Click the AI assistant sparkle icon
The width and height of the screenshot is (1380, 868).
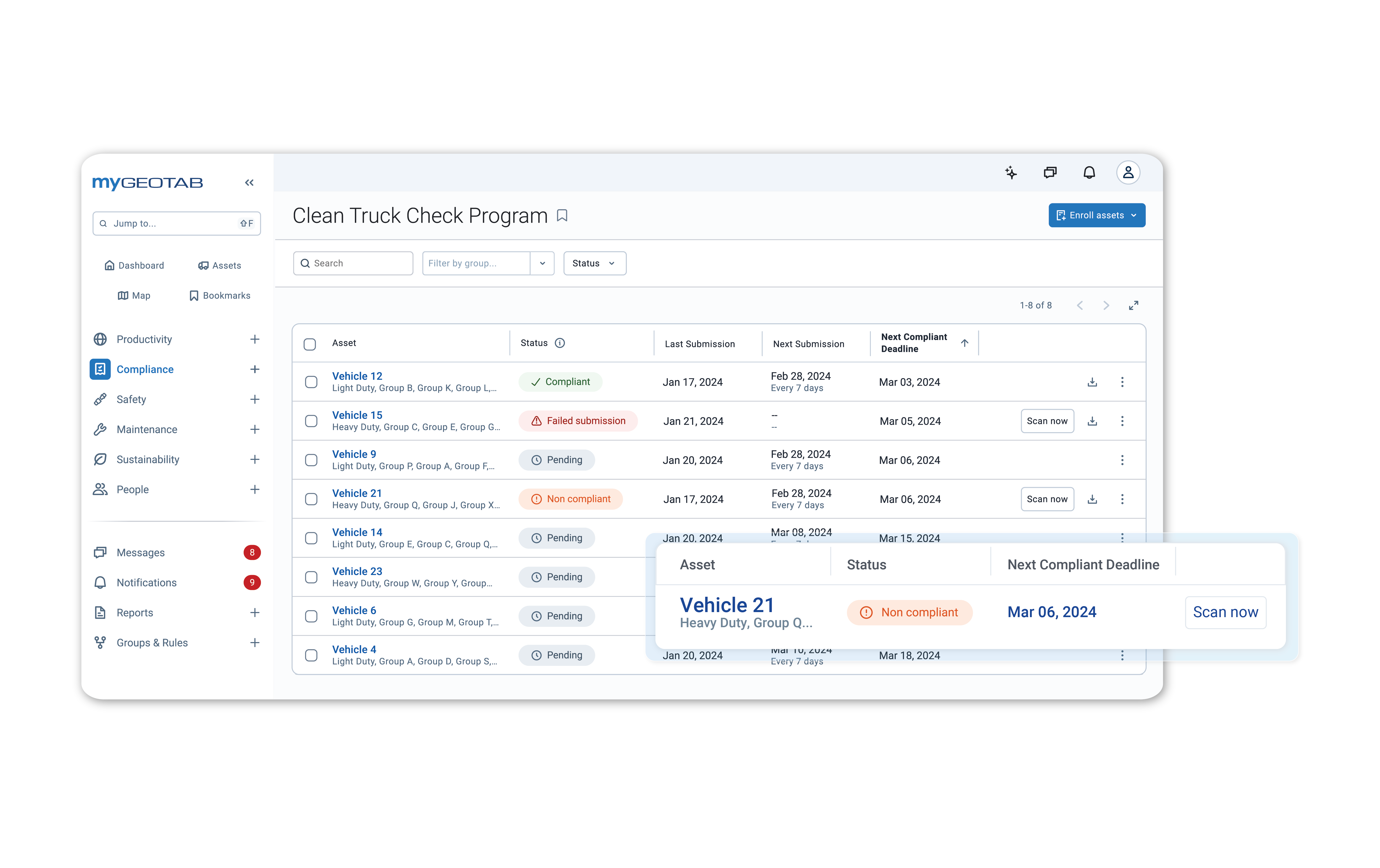coord(1011,172)
